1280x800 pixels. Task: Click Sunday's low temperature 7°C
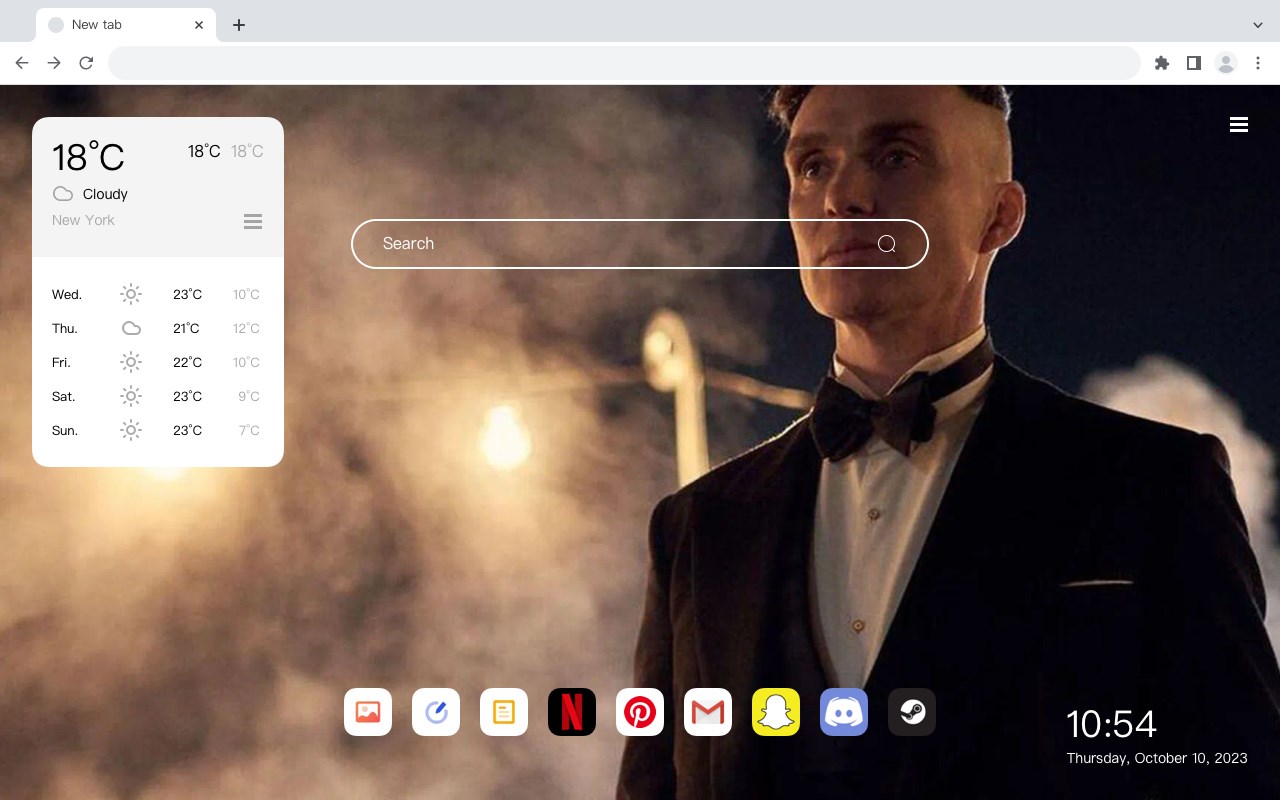249,430
